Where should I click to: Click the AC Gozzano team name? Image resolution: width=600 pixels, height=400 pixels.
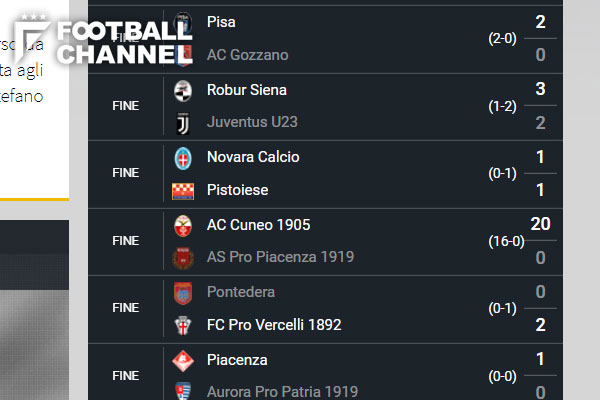(247, 55)
